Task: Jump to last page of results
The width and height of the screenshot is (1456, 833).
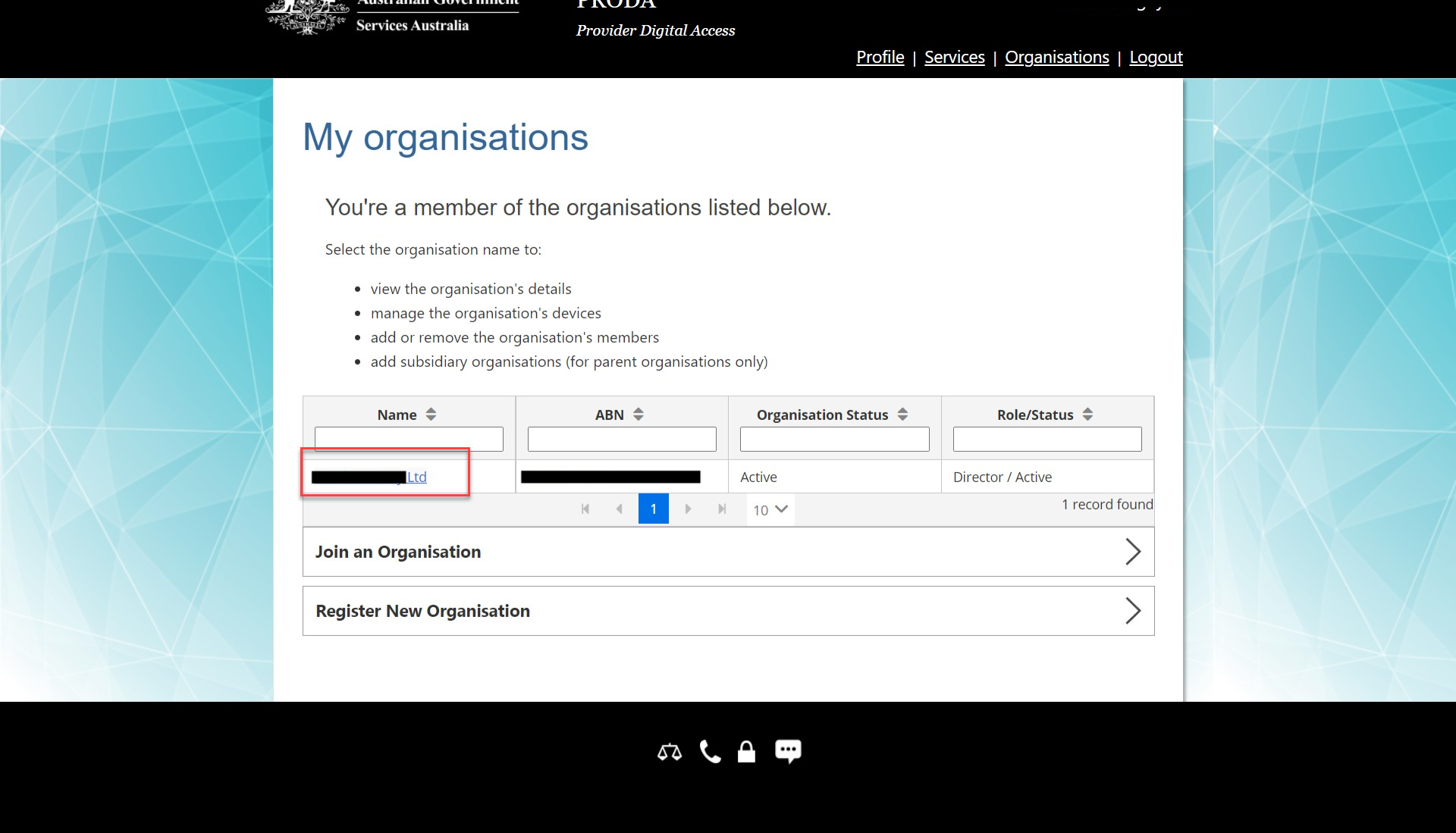Action: pyautogui.click(x=722, y=509)
